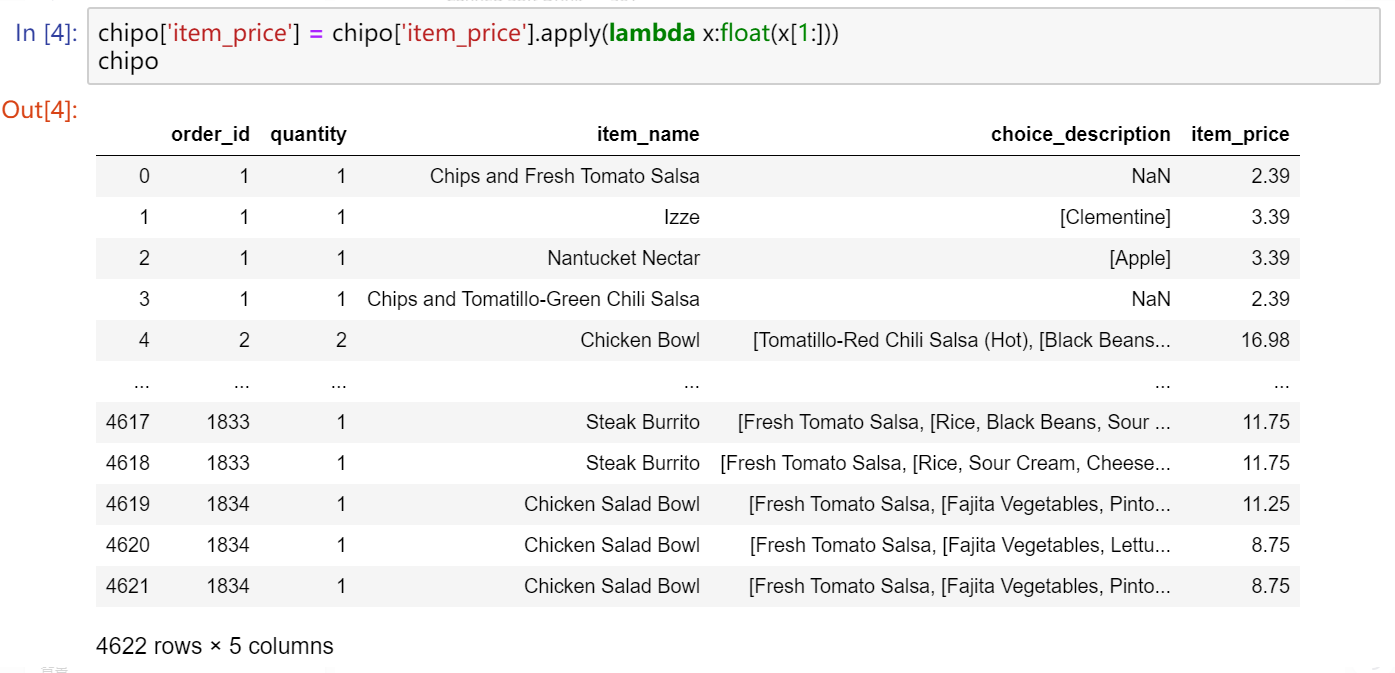Select the Chips and Tomatillo-Green Chili Salsa cell
Image resolution: width=1395 pixels, height=673 pixels.
pyautogui.click(x=533, y=299)
